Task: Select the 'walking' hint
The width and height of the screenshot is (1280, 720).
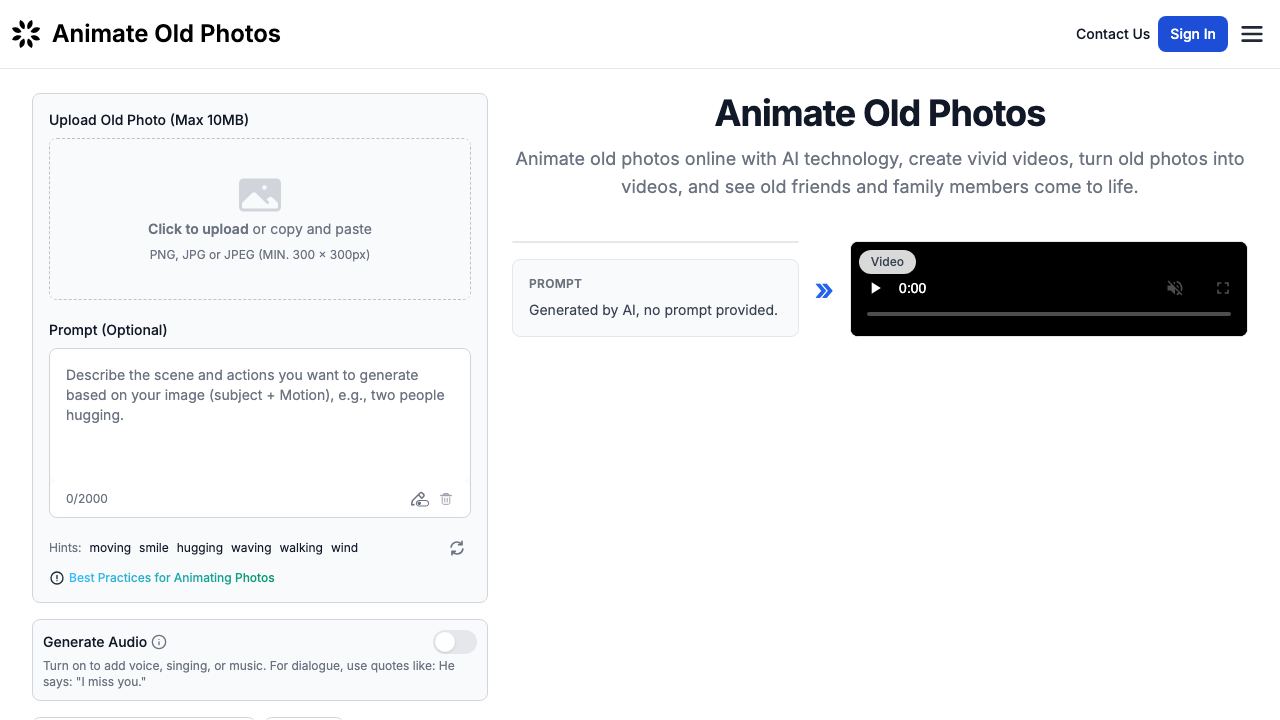Action: click(301, 548)
